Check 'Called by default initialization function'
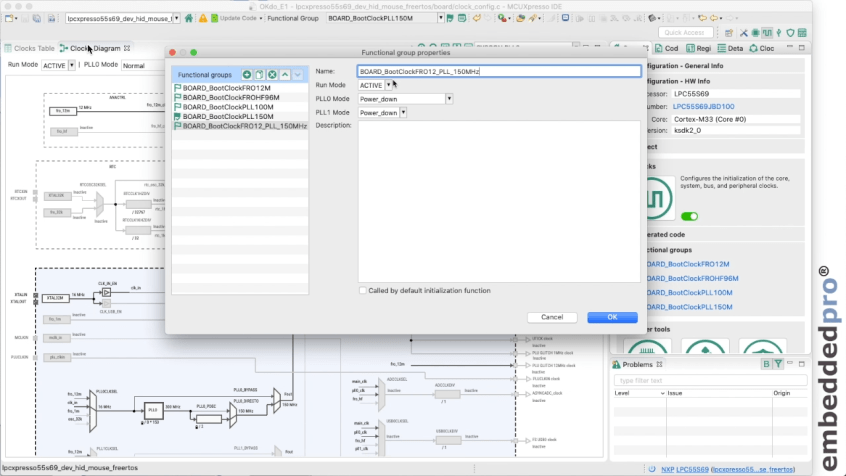This screenshot has width=846, height=476. (362, 290)
